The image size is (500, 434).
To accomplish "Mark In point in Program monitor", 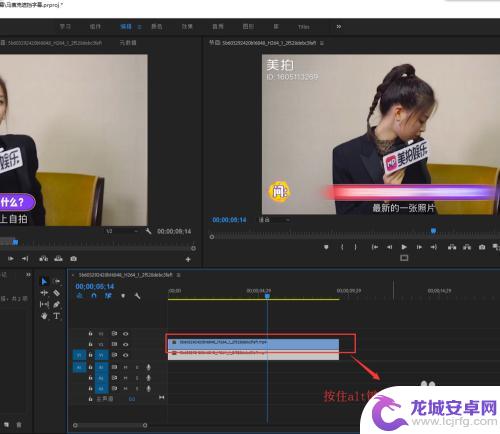I will point(342,247).
